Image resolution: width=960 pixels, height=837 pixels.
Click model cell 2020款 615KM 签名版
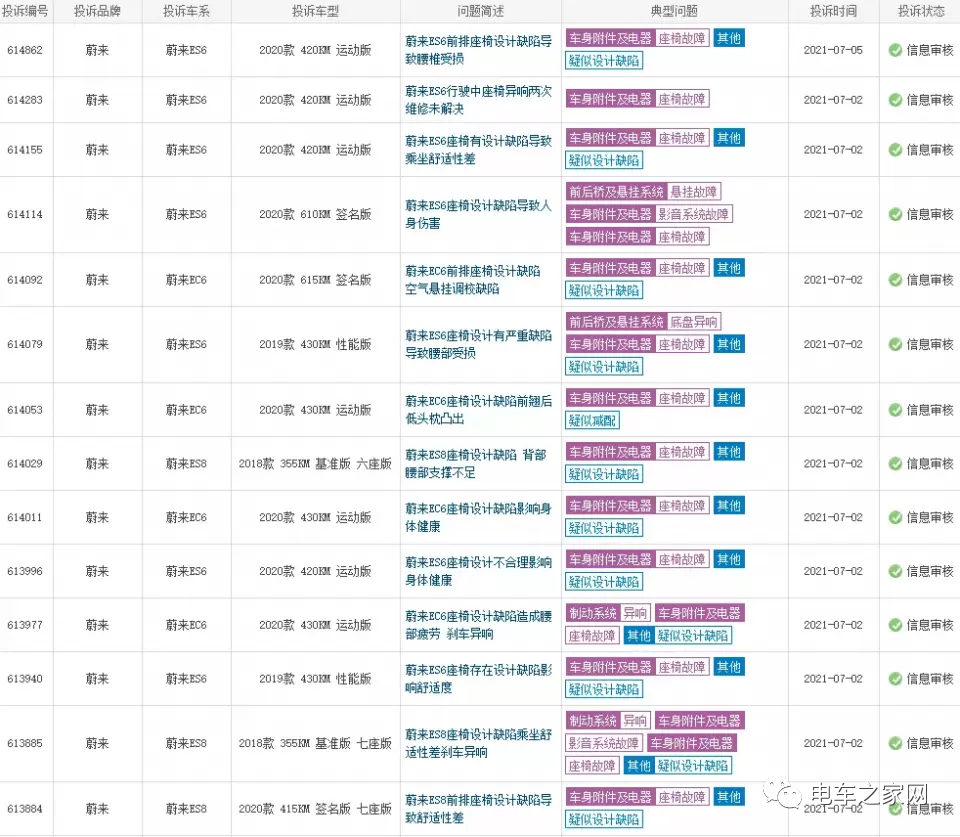pyautogui.click(x=315, y=280)
